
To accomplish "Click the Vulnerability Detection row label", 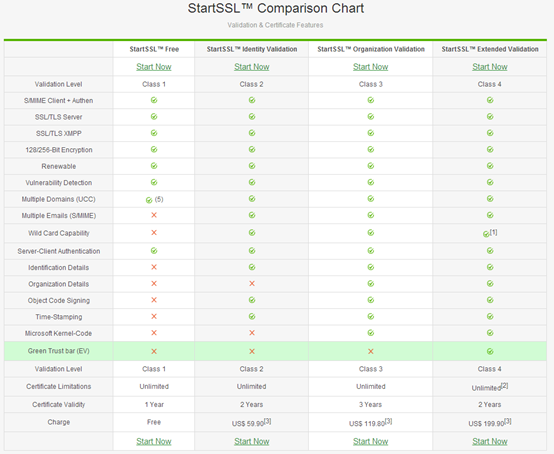I will pyautogui.click(x=59, y=183).
